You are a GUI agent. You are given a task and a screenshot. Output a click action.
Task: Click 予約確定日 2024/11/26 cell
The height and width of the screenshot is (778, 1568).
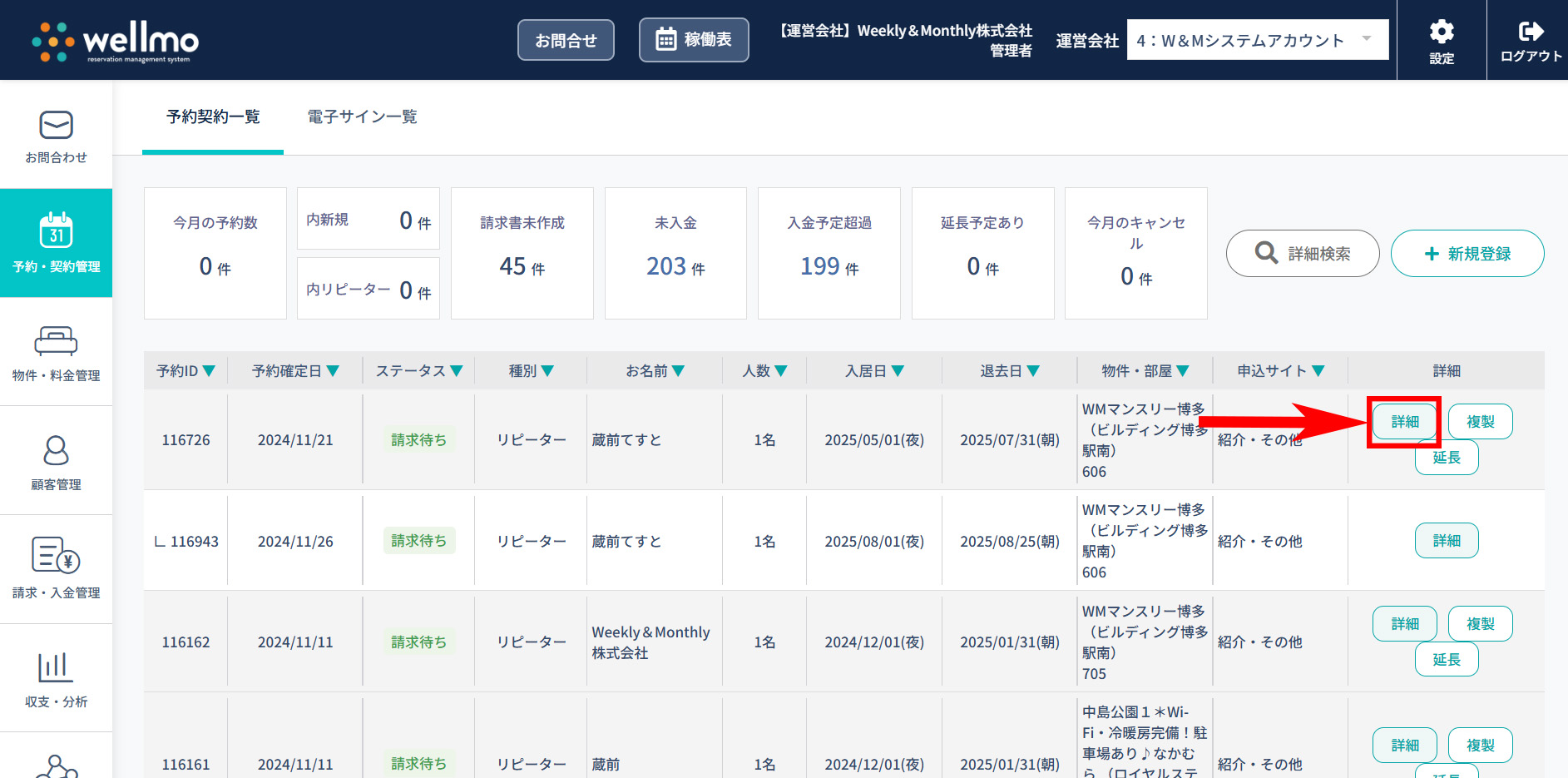pos(295,542)
